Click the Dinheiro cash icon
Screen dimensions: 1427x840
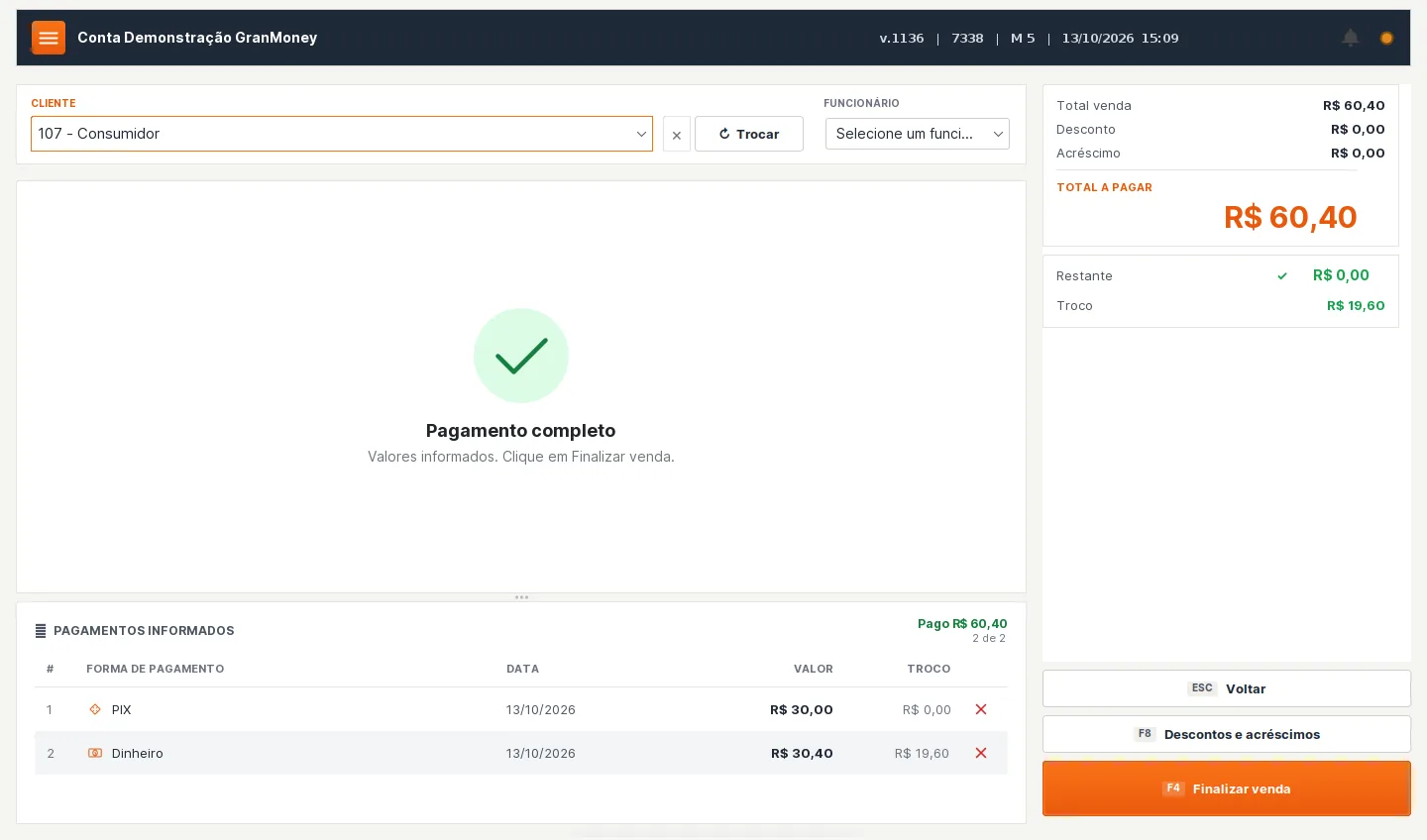point(95,753)
